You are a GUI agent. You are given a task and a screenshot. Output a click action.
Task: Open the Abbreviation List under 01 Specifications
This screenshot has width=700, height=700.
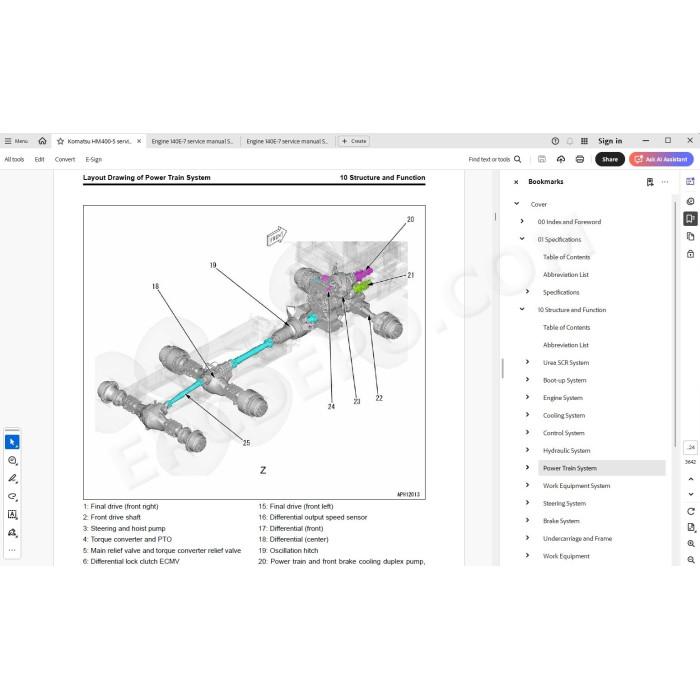(566, 275)
